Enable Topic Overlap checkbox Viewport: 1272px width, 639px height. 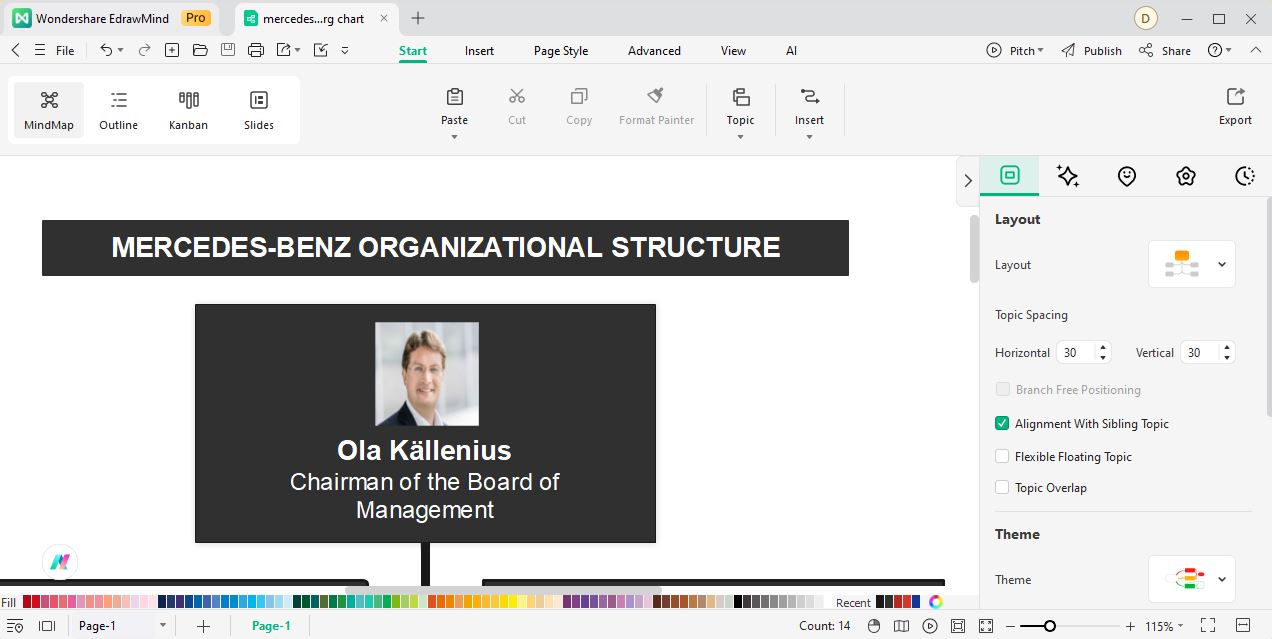[1002, 487]
